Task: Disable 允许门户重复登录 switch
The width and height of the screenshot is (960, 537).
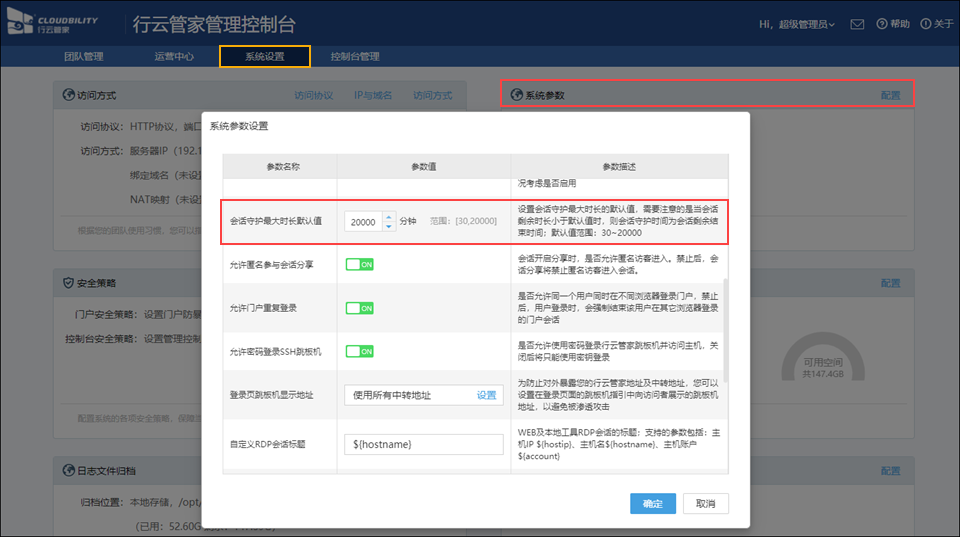Action: [360, 308]
